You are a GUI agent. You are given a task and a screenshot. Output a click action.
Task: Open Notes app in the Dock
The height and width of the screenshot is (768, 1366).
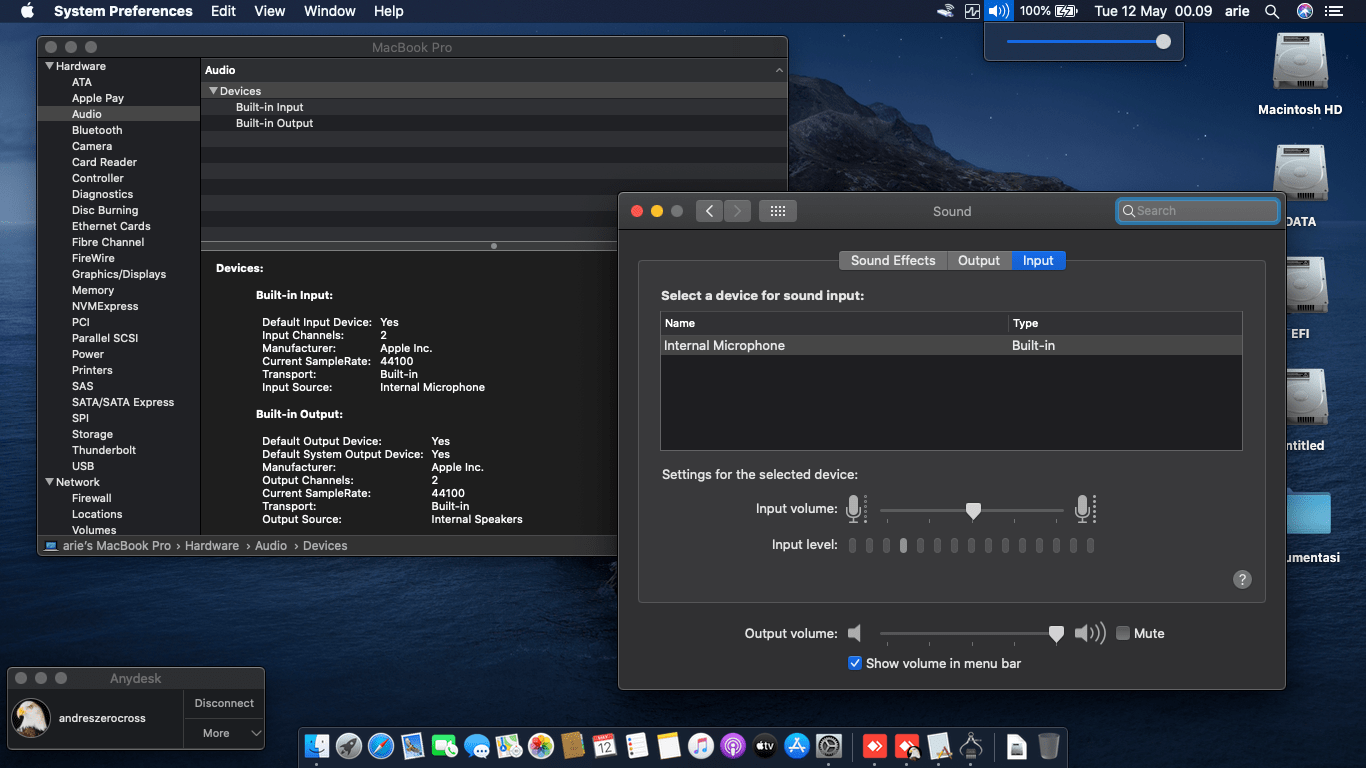click(x=669, y=746)
